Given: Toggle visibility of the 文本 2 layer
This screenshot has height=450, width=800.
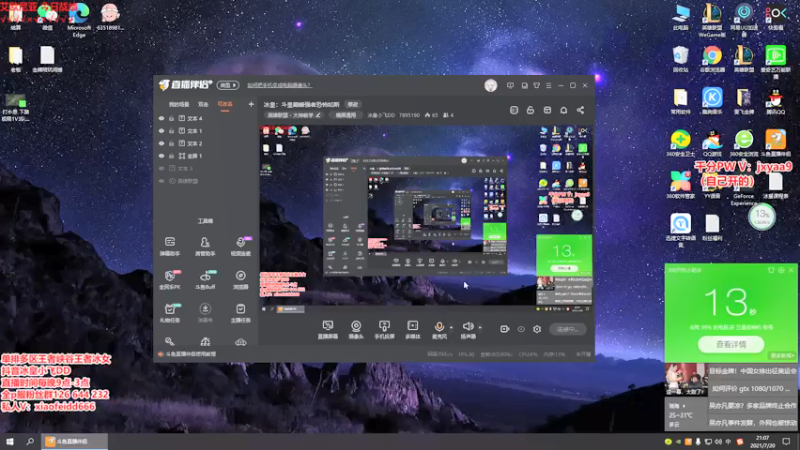Looking at the screenshot, I should (x=161, y=143).
